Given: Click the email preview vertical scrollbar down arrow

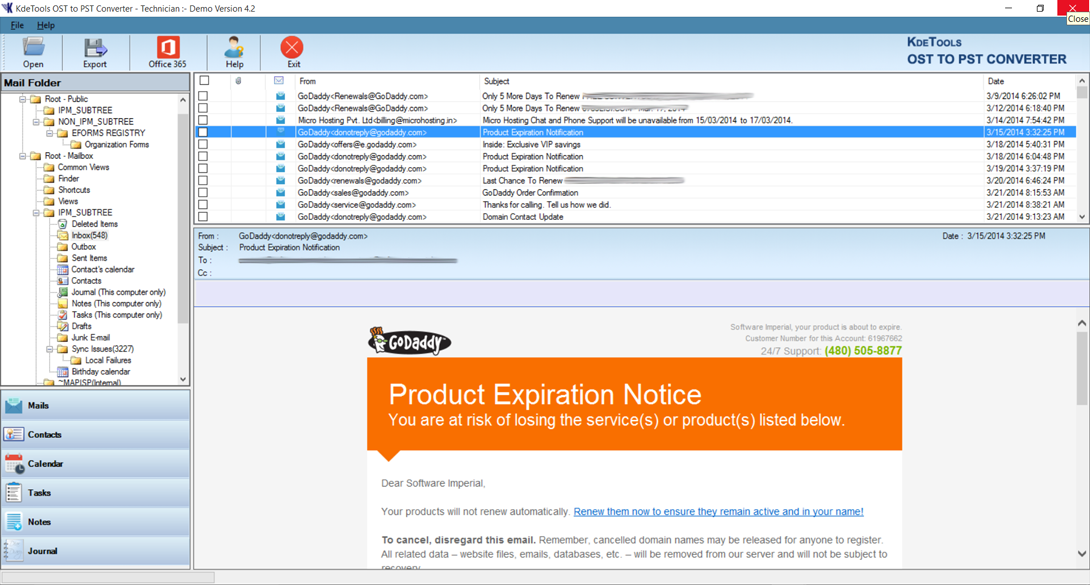Looking at the screenshot, I should 1081,553.
